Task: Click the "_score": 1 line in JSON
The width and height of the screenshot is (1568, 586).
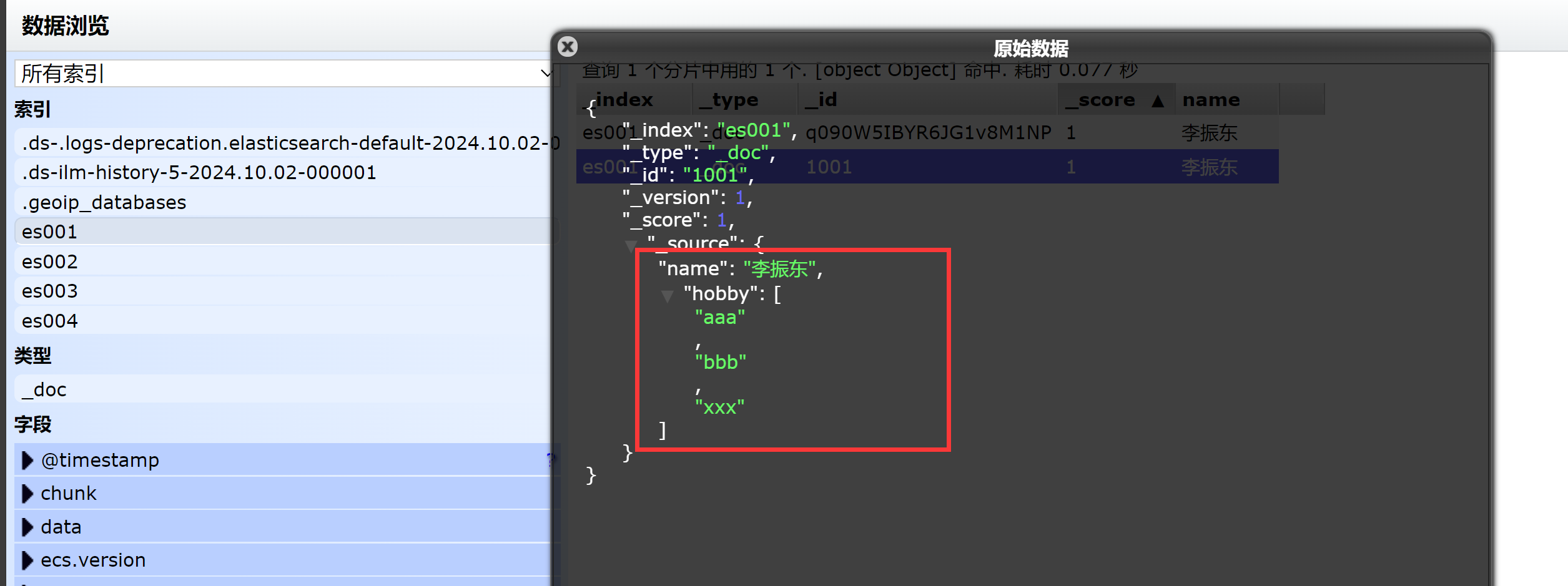Action: pyautogui.click(x=678, y=220)
